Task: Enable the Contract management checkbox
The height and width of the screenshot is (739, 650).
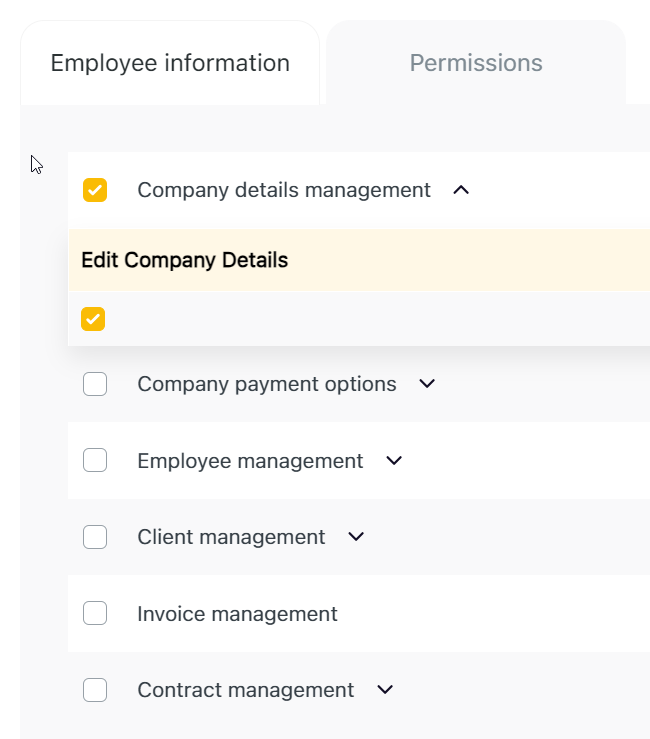Action: tap(95, 690)
